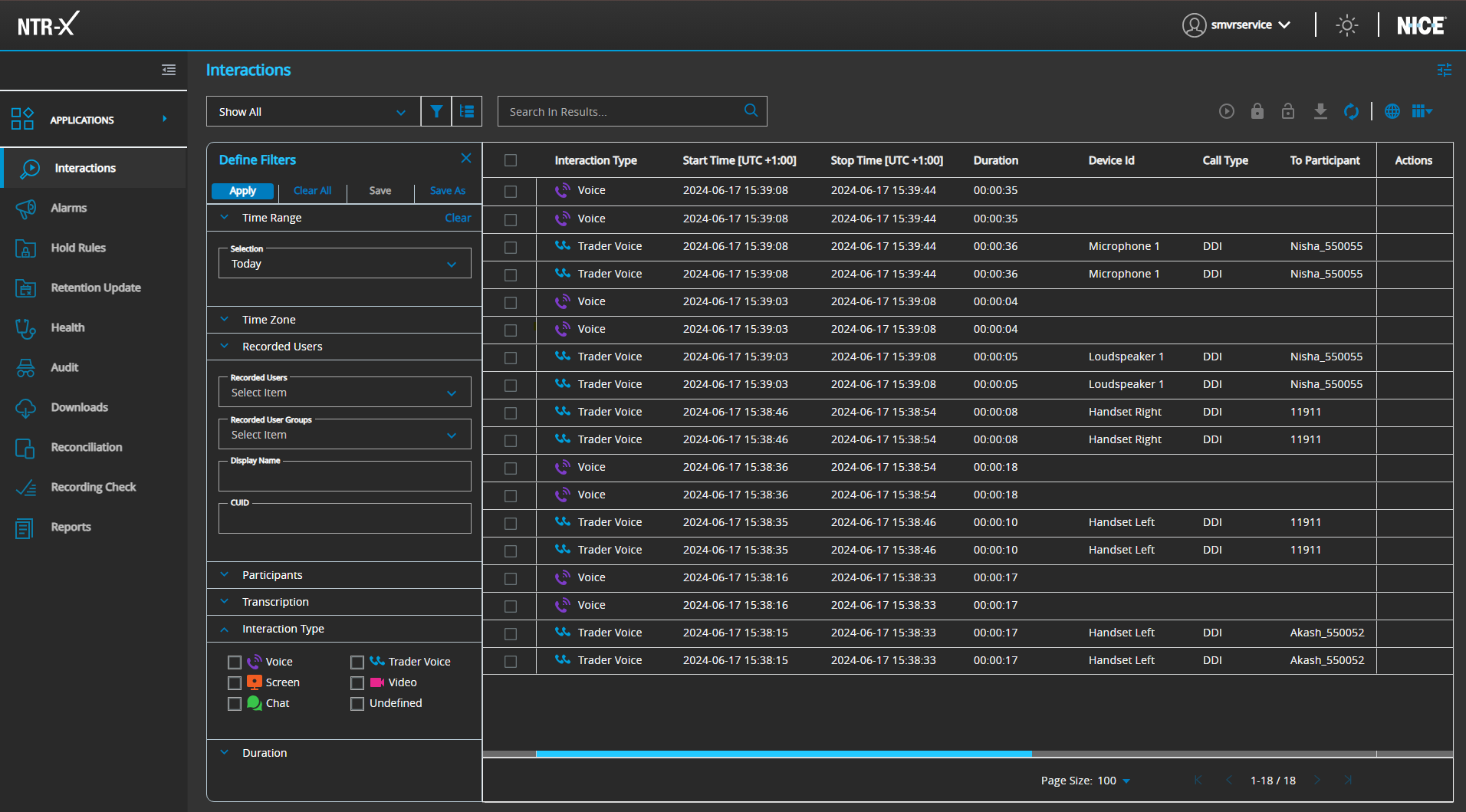Open page settings sliders icon
1466x812 pixels.
[1445, 70]
